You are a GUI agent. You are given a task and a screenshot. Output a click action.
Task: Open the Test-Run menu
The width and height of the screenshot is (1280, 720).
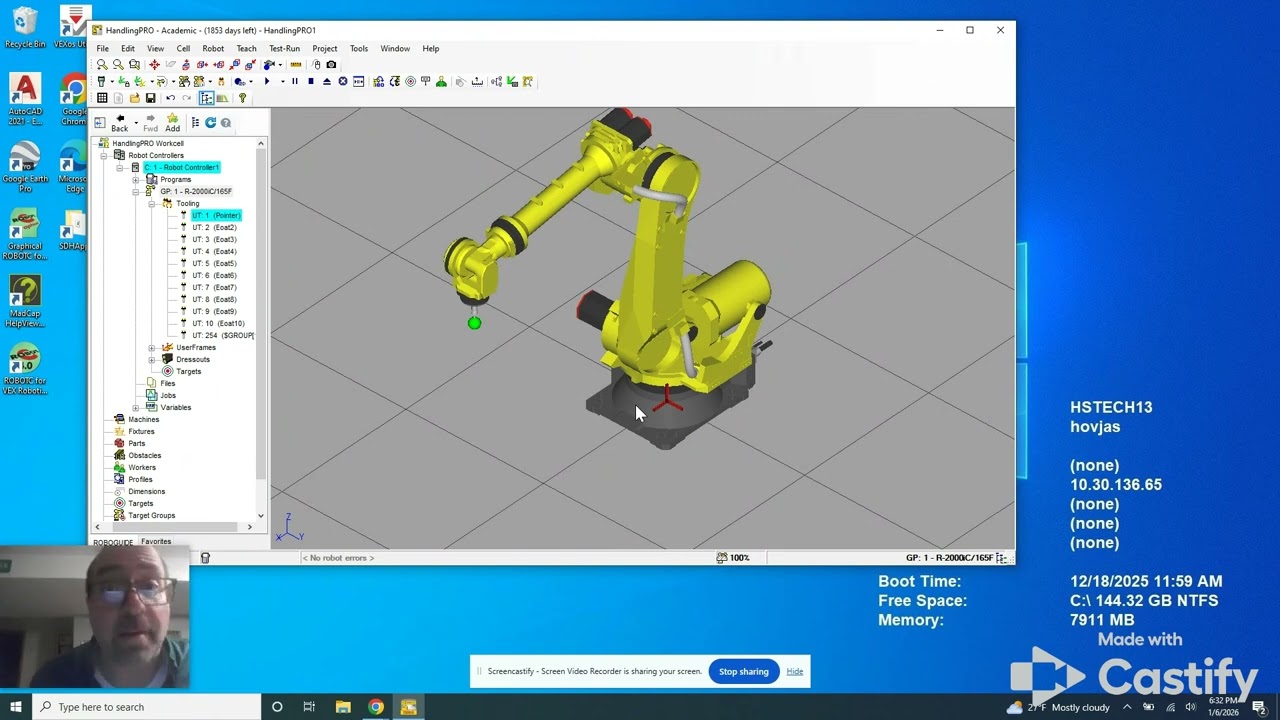pos(284,48)
